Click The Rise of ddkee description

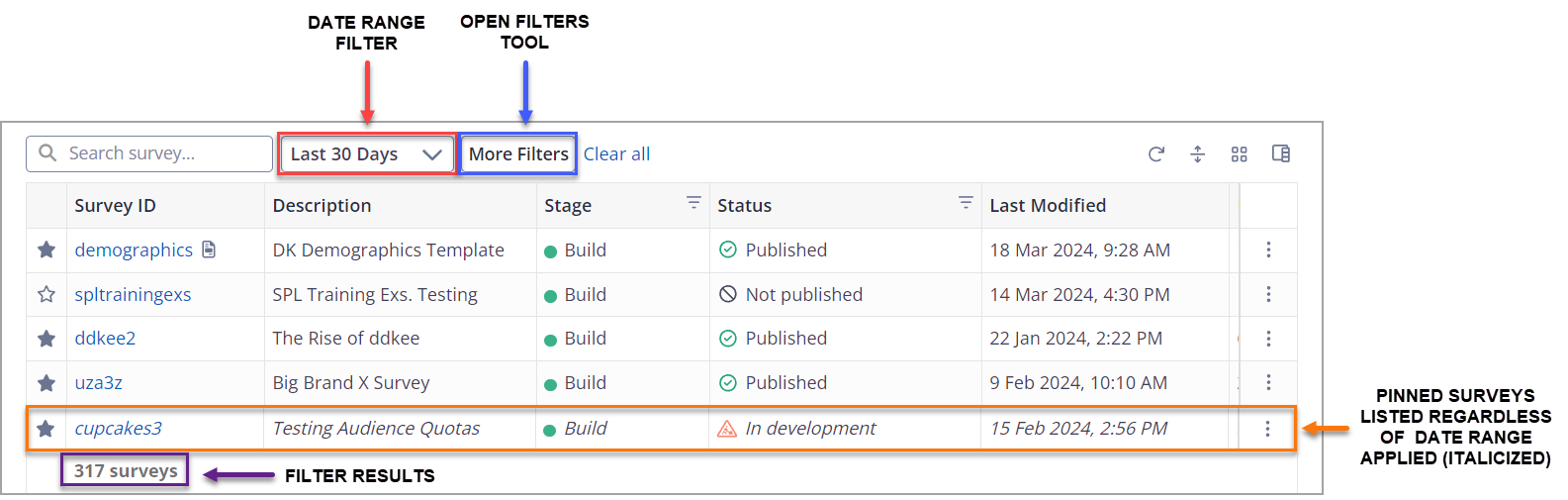coord(346,339)
